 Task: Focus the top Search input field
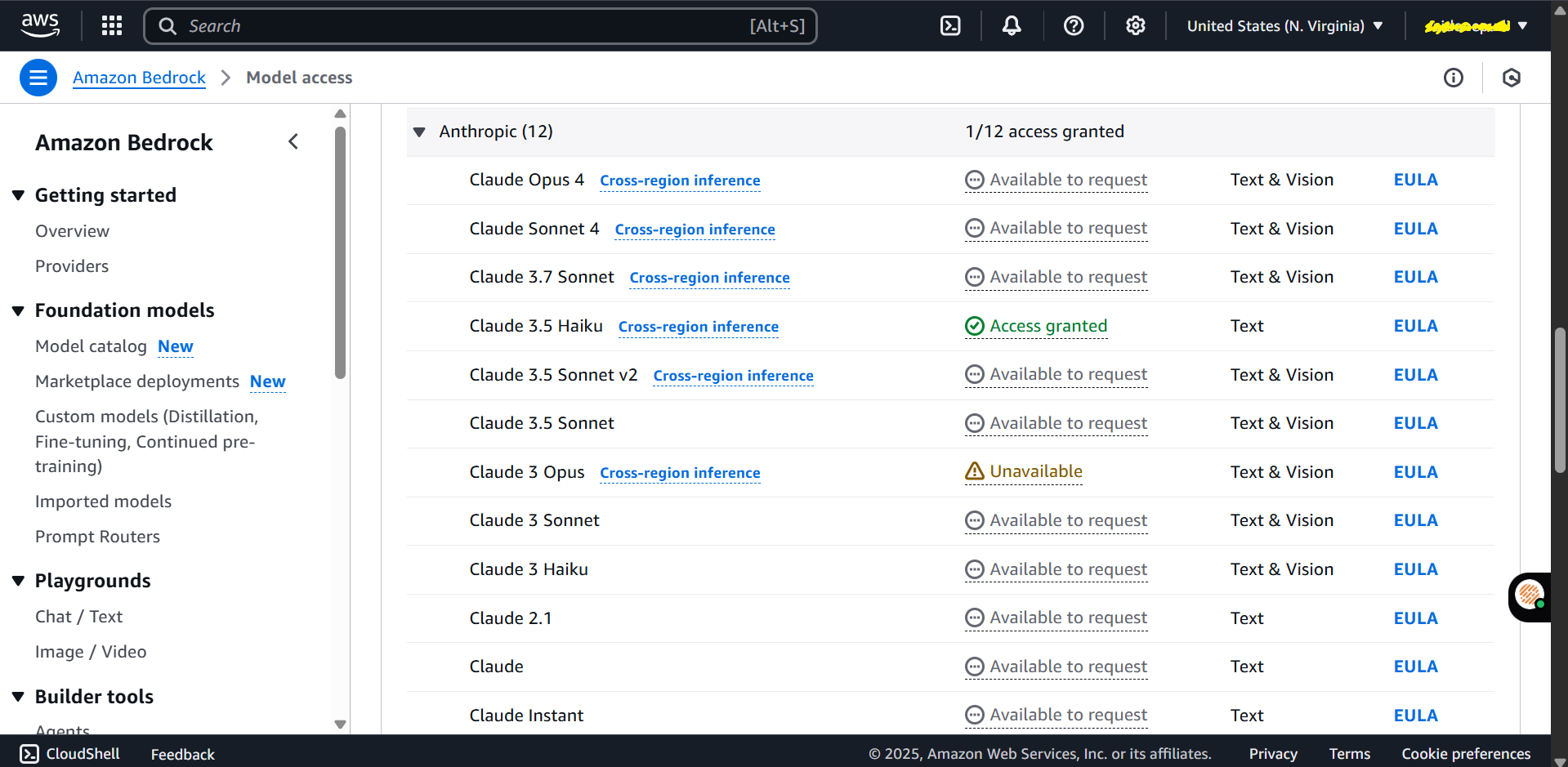click(480, 26)
